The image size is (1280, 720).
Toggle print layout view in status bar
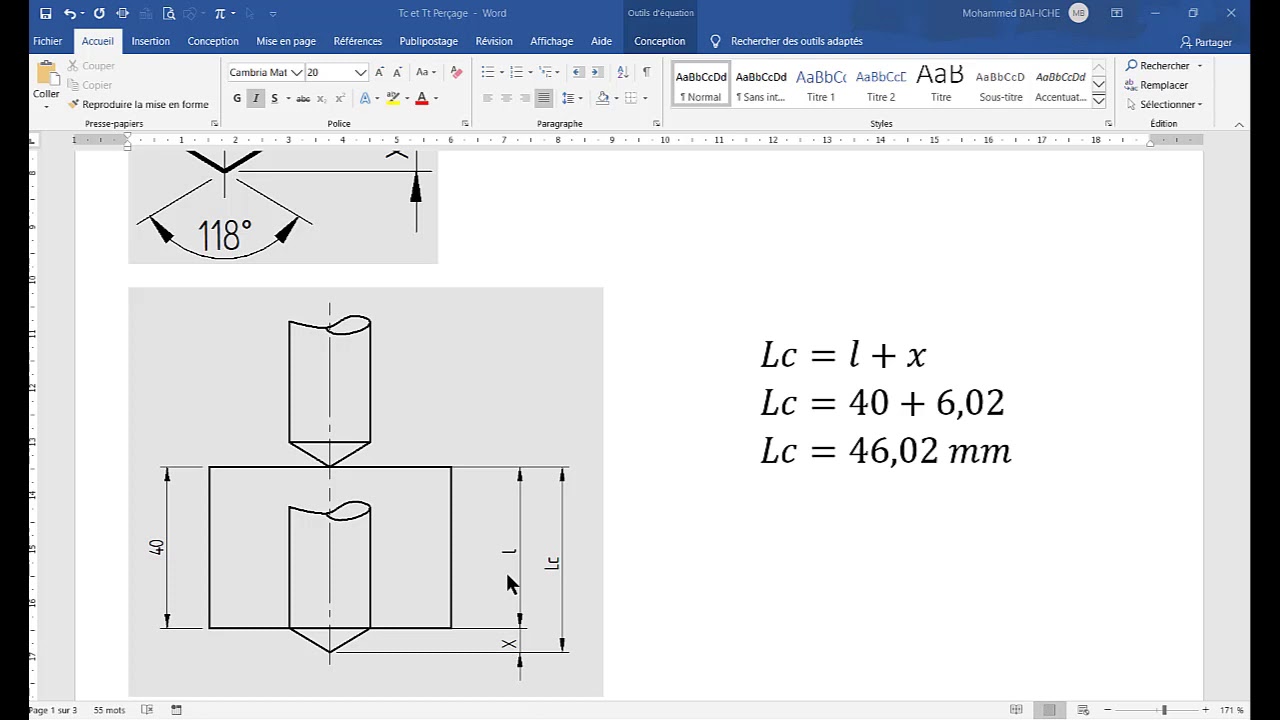(1049, 710)
